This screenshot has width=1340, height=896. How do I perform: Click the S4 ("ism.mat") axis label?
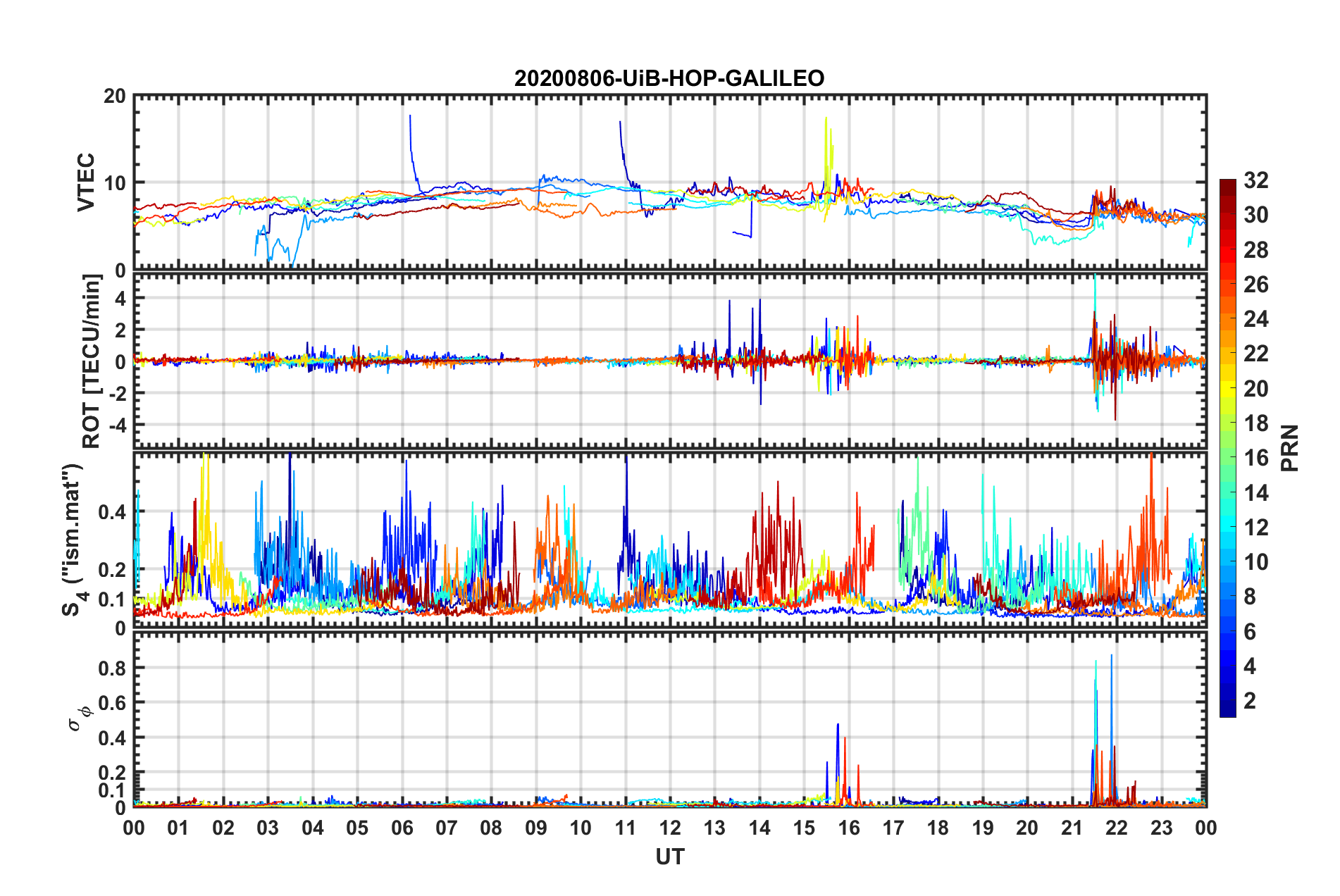(x=75, y=540)
